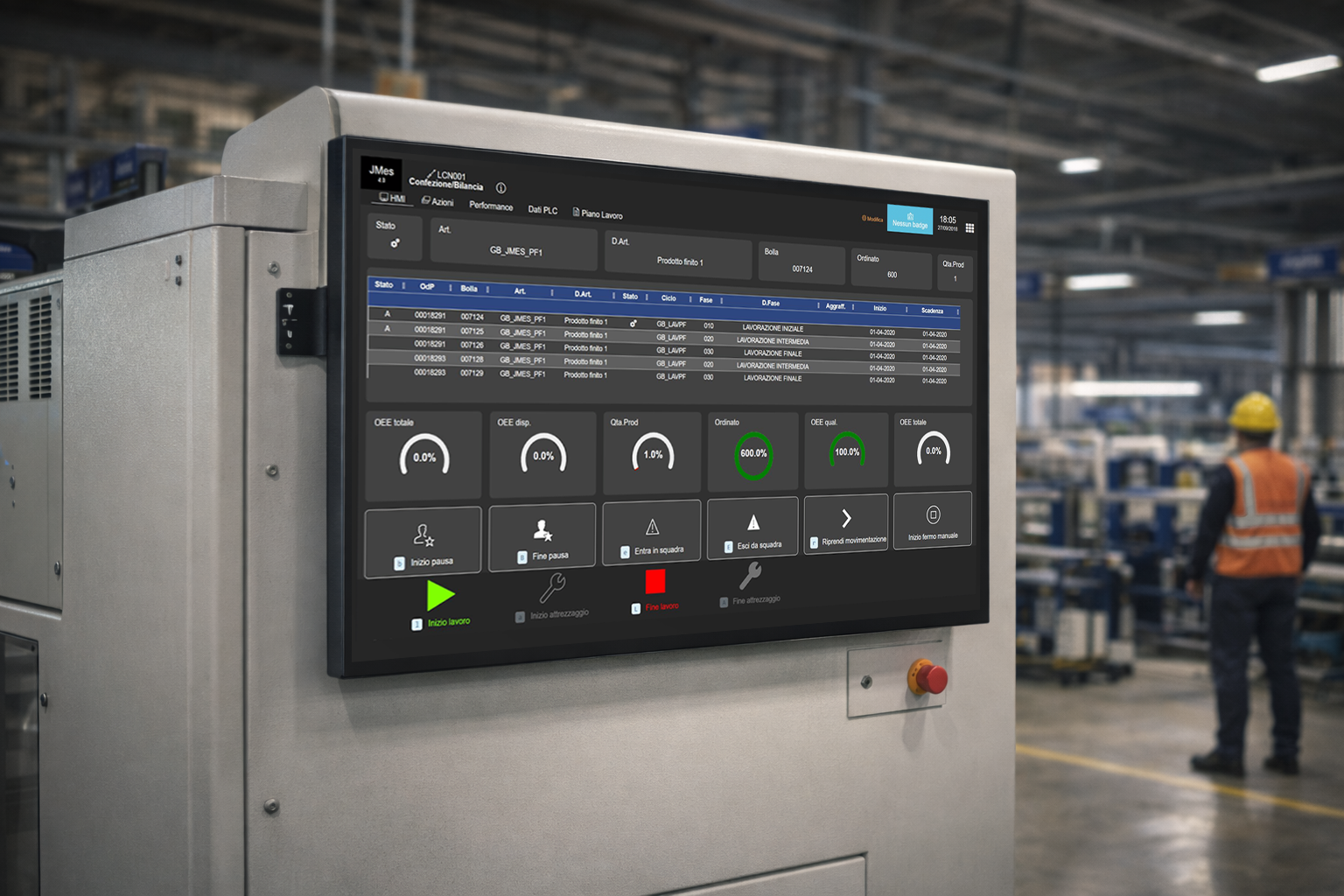The image size is (1344, 896).
Task: Go to the Dati PLC tab
Action: click(542, 210)
